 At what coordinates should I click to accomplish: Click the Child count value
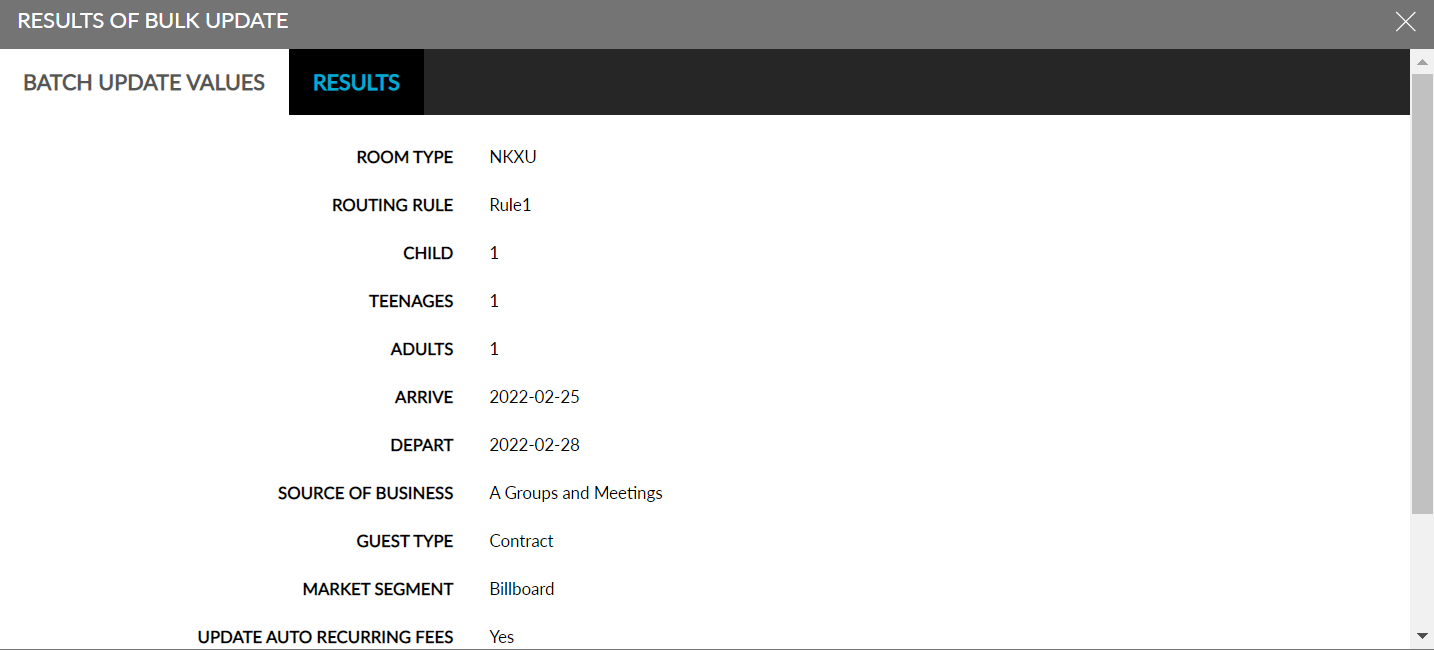(x=493, y=253)
